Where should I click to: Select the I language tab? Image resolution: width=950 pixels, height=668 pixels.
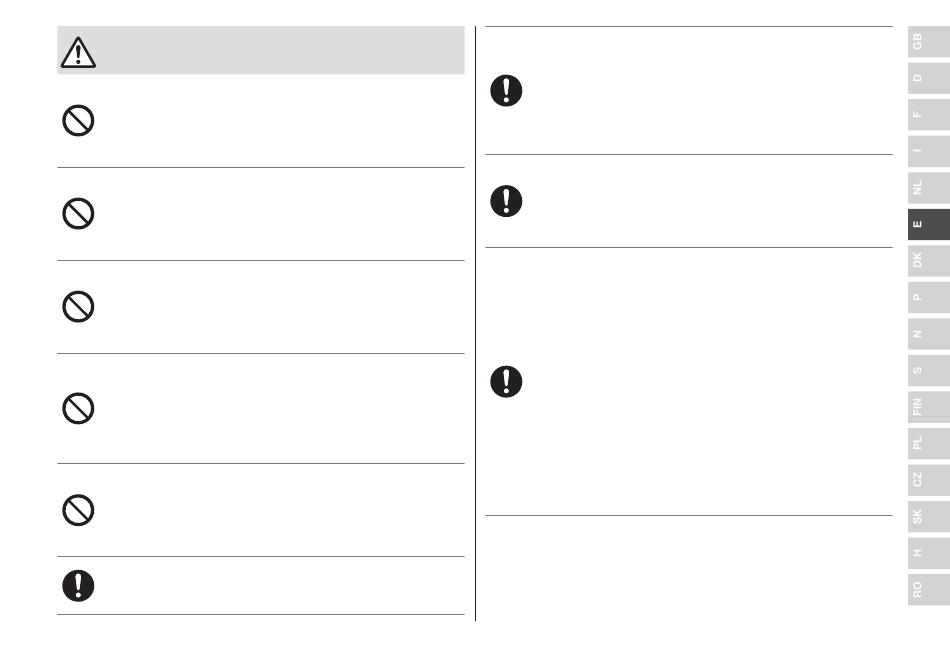(929, 151)
